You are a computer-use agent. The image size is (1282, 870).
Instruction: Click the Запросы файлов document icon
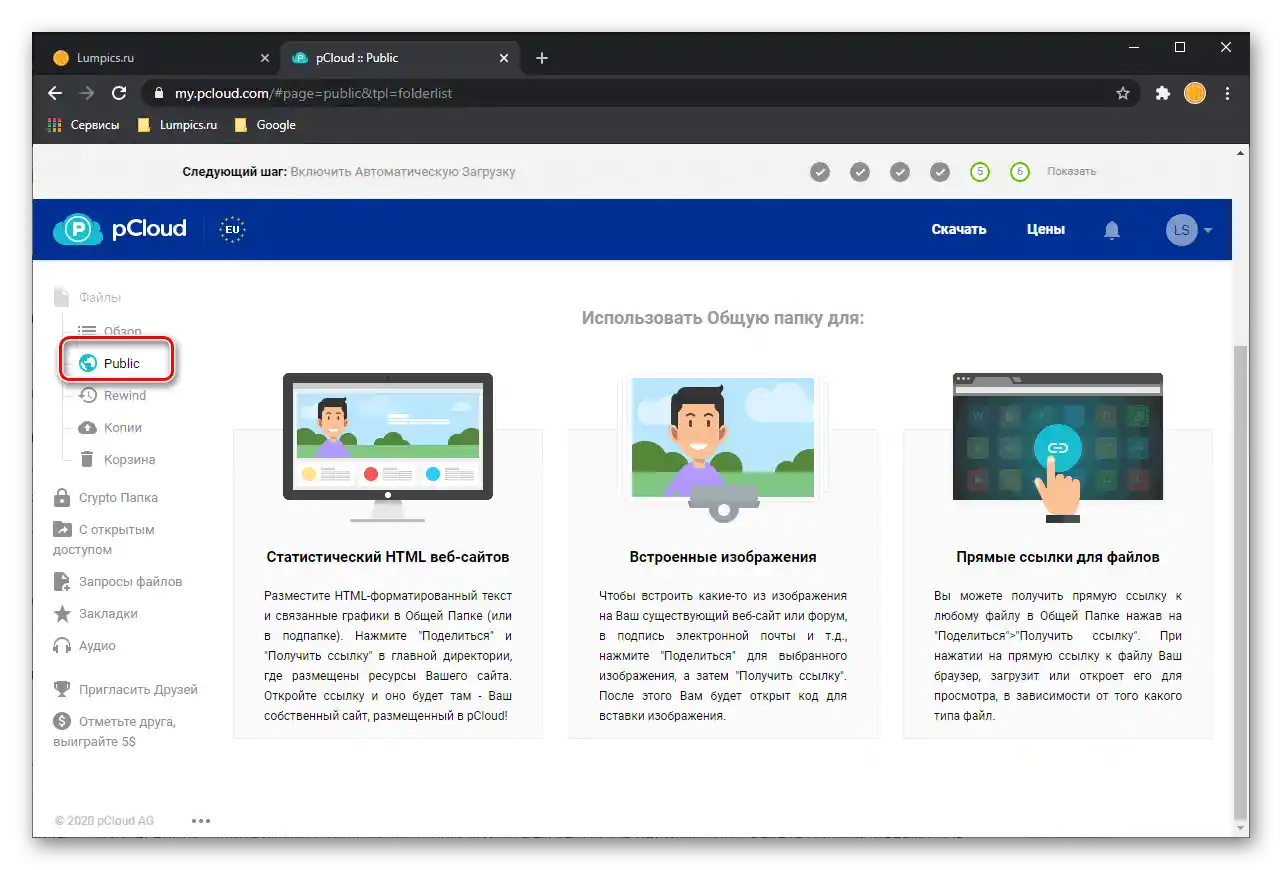tap(62, 582)
